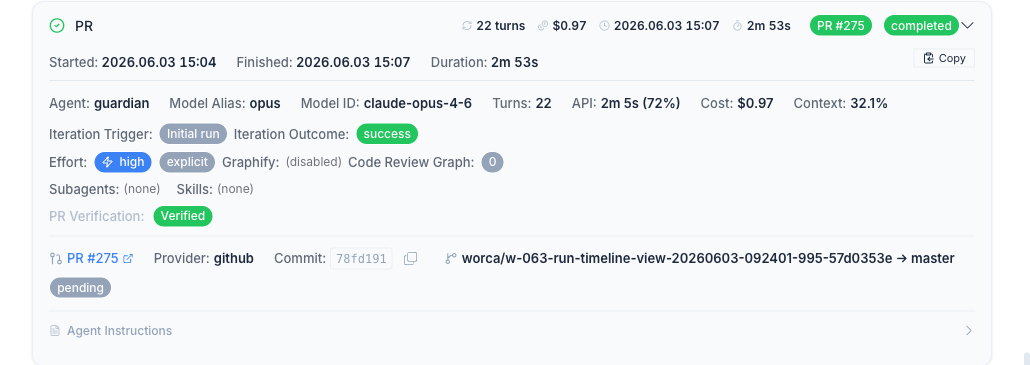This screenshot has width=1030, height=365.
Task: Click the document icon beside Agent Instructions
Action: pyautogui.click(x=55, y=331)
